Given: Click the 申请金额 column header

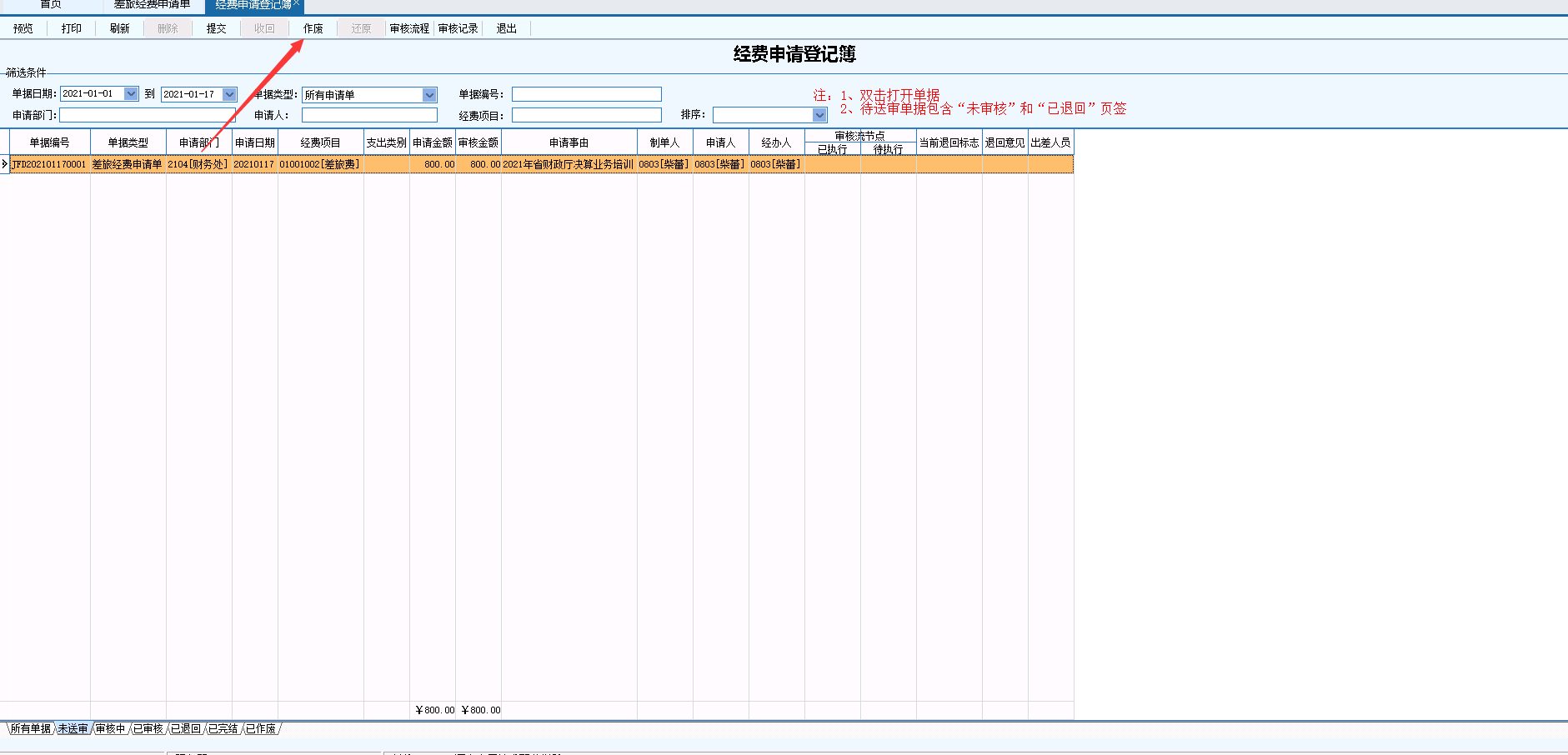Looking at the screenshot, I should click(x=432, y=142).
